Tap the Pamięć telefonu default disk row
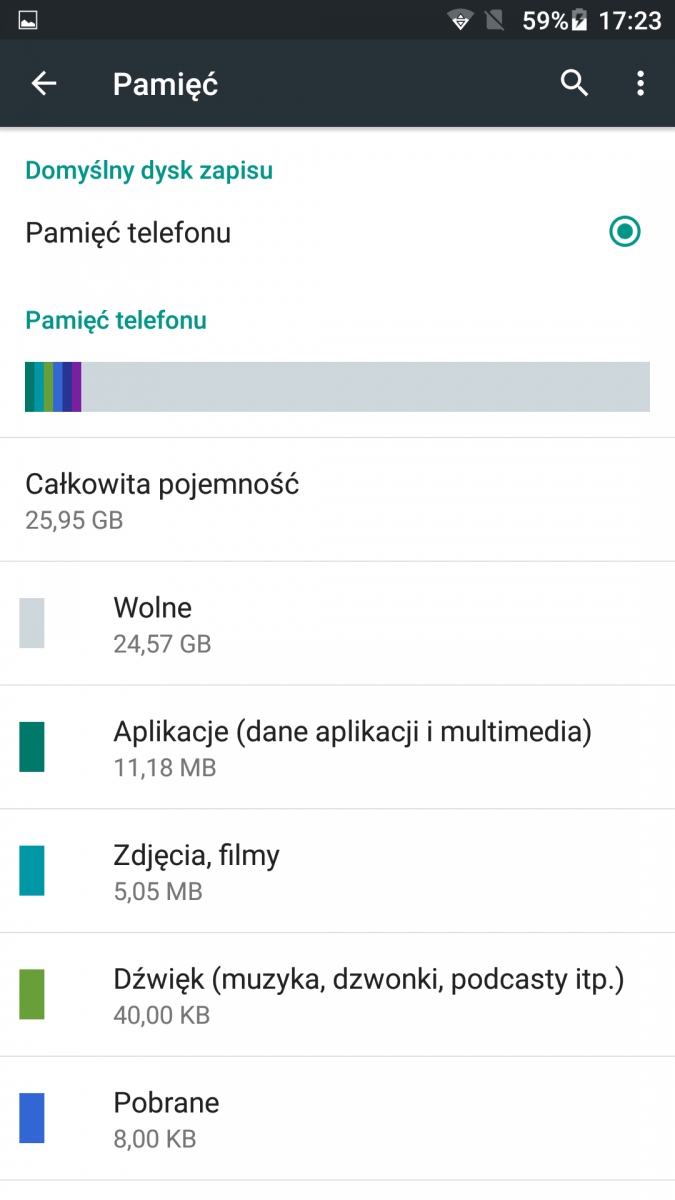The width and height of the screenshot is (675, 1200). 337,233
